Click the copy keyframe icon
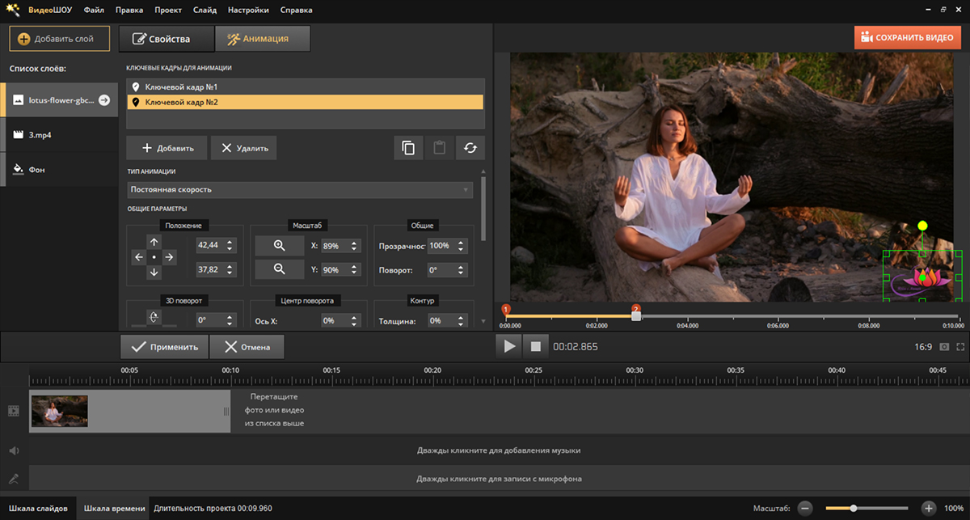This screenshot has height=520, width=970. point(408,148)
